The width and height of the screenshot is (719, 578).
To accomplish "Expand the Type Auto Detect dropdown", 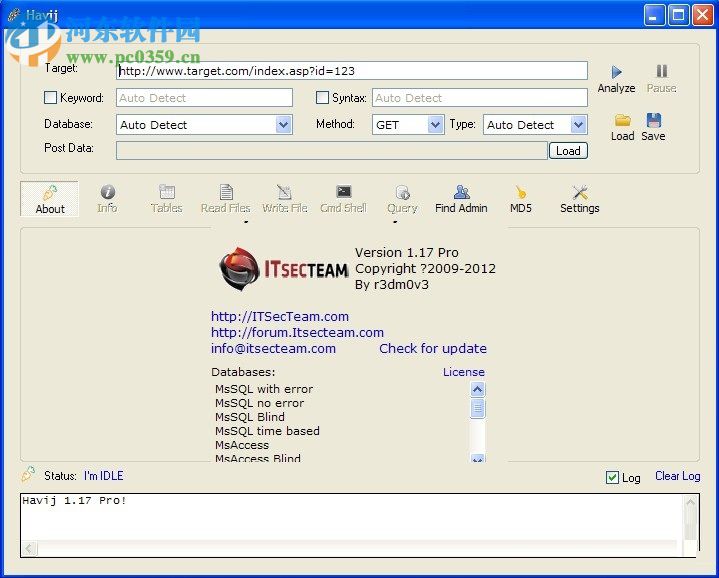I will pos(579,125).
